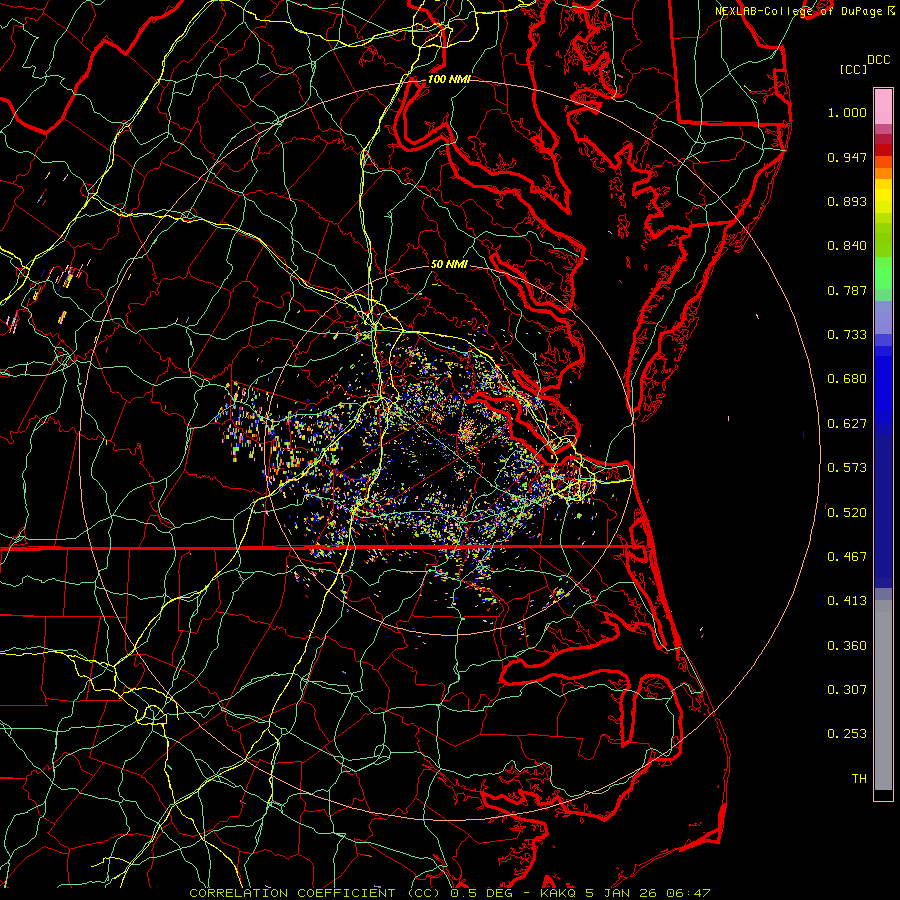The image size is (900, 900).
Task: Click the [CC] units label
Action: point(853,69)
